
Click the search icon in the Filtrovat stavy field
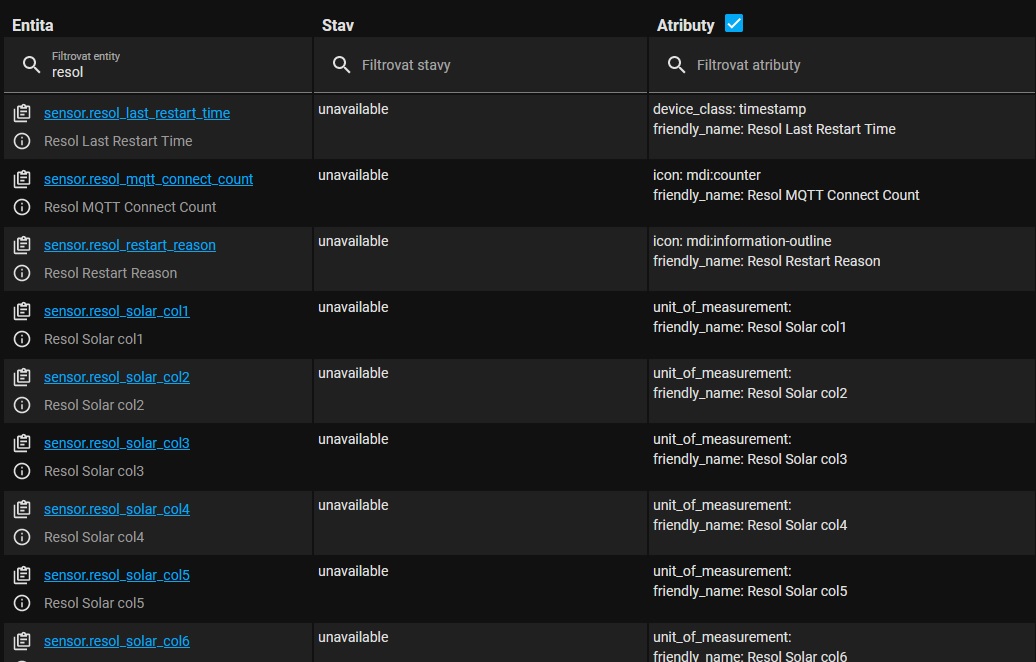pyautogui.click(x=341, y=64)
